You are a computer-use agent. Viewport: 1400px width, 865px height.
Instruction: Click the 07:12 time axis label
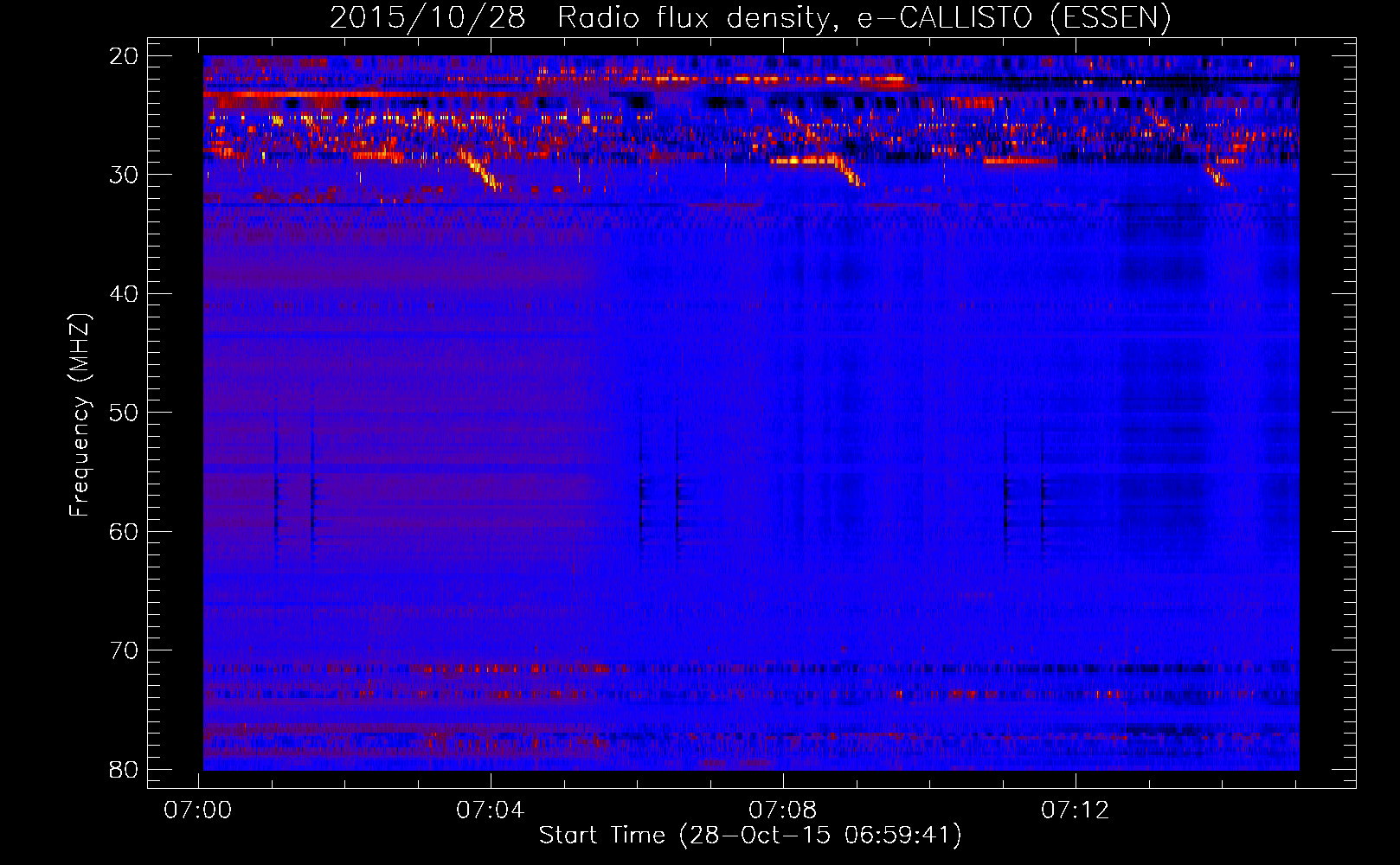[1075, 811]
